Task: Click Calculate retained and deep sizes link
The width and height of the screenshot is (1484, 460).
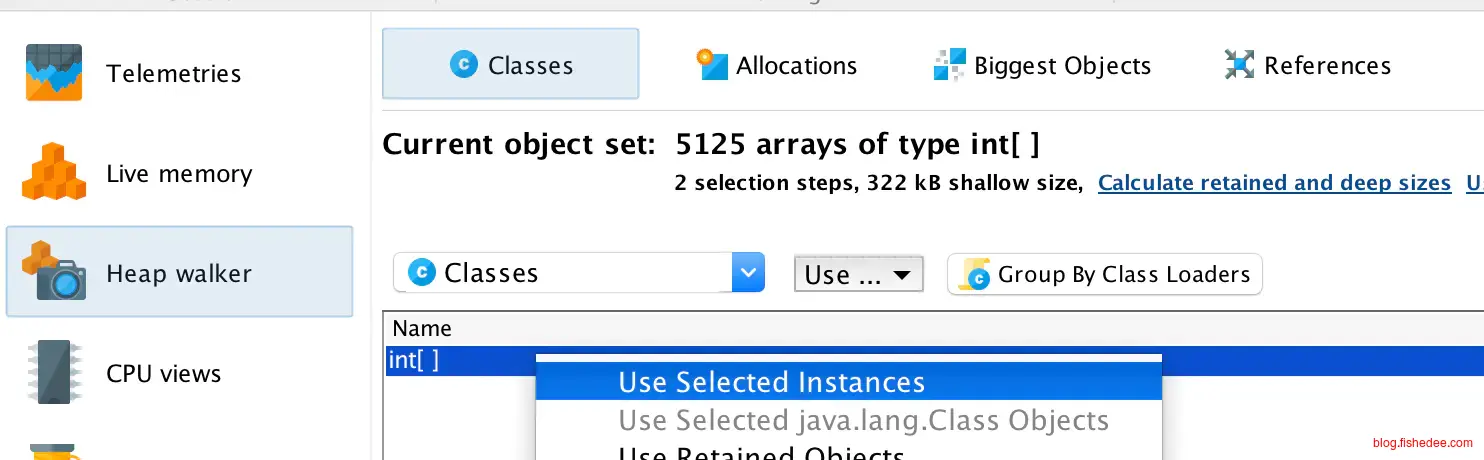Action: coord(1273,183)
